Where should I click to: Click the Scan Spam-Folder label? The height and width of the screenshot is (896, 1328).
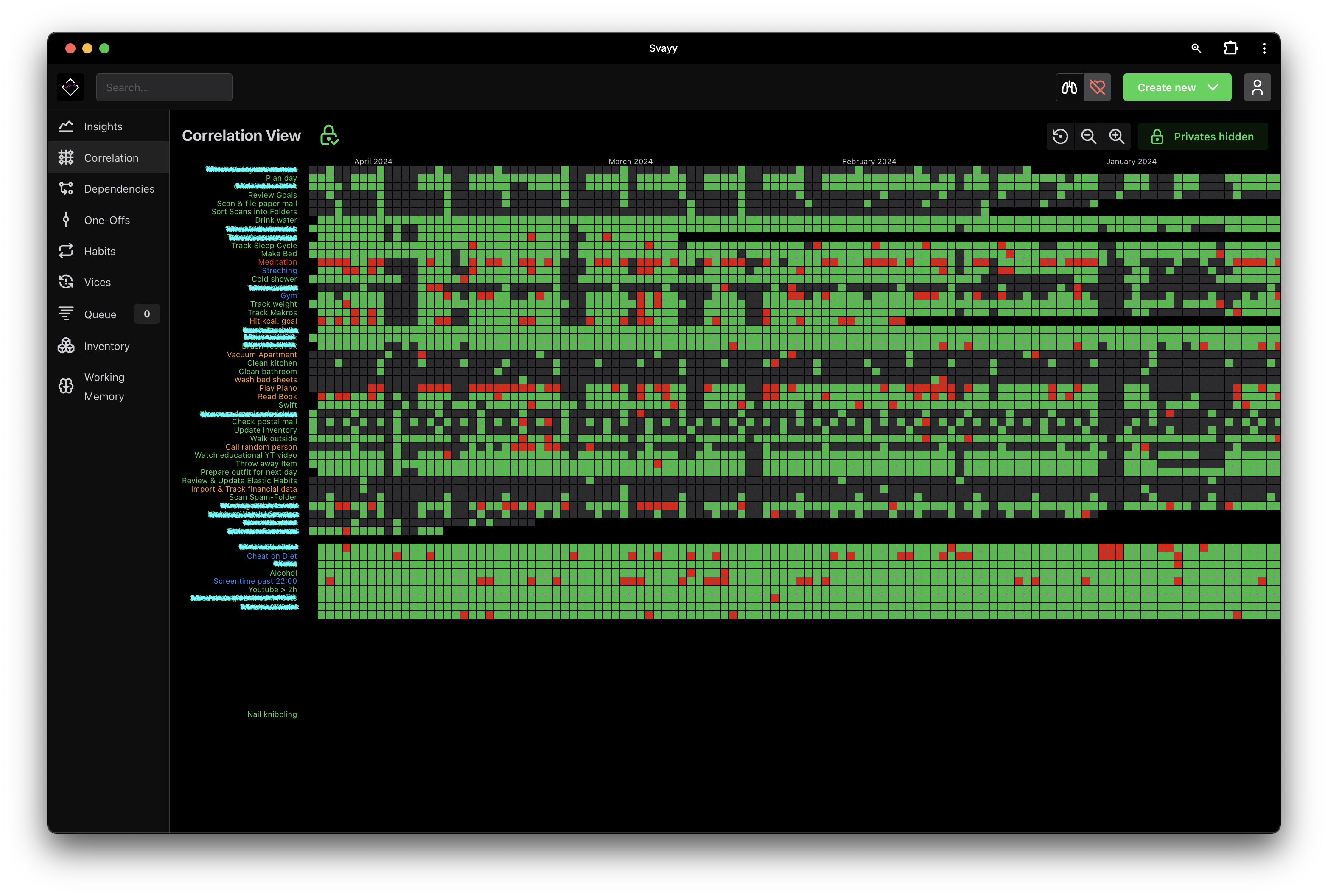tap(263, 498)
